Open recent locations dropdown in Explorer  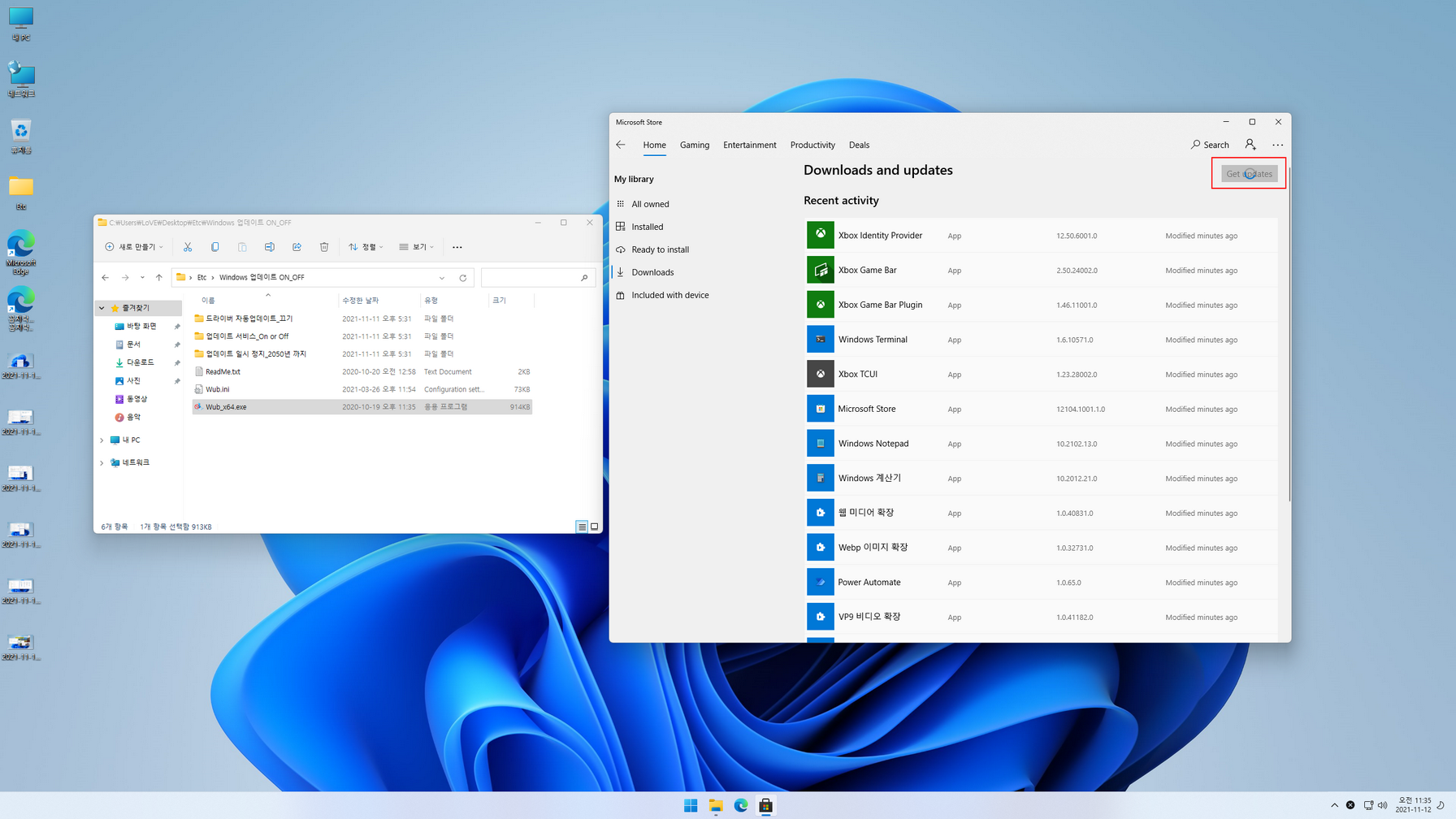pos(142,278)
